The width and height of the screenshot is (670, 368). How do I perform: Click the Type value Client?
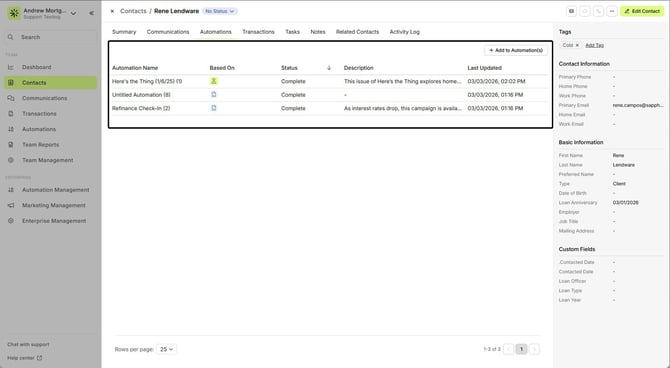pos(619,183)
